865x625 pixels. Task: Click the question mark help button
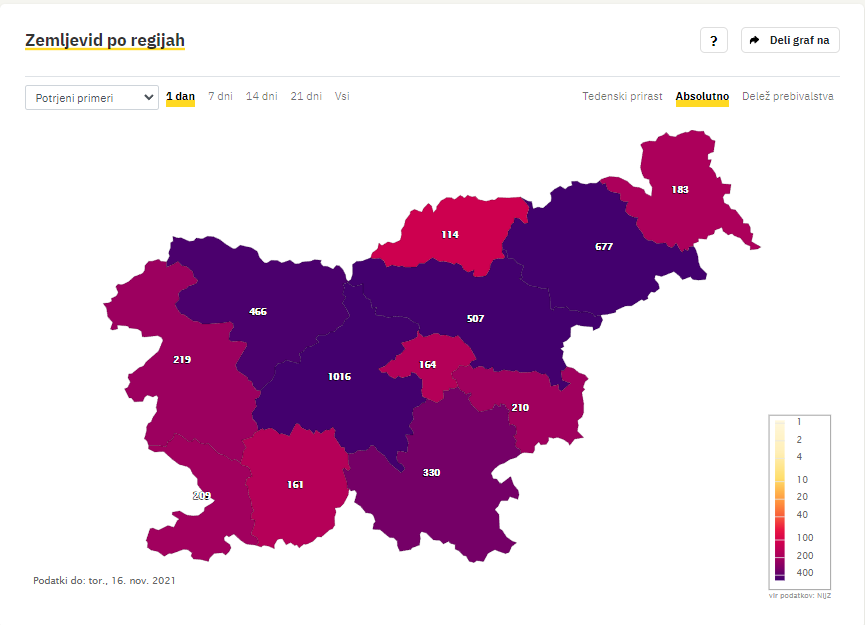coord(713,40)
